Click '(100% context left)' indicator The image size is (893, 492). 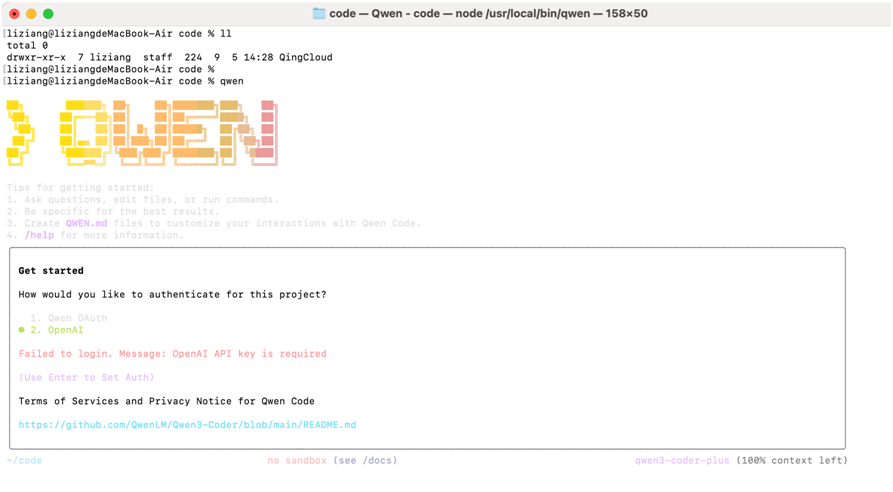[x=792, y=460]
